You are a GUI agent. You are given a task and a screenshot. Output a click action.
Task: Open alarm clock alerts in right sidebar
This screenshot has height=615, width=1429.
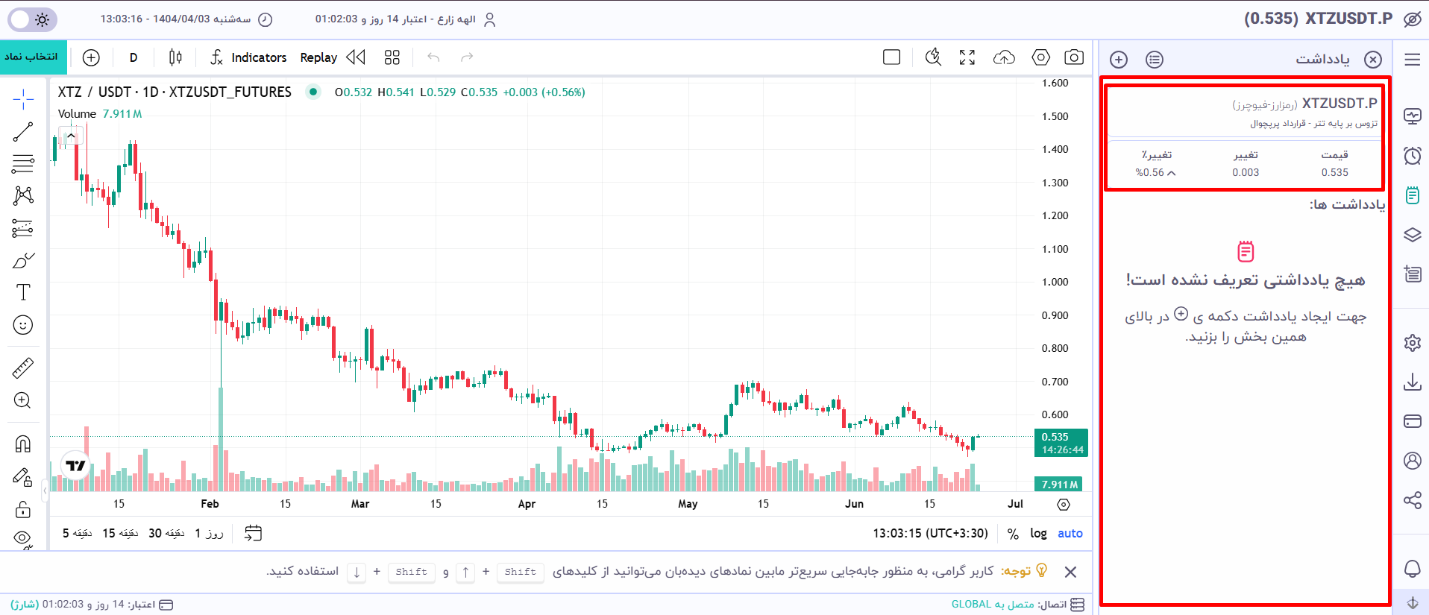1412,156
